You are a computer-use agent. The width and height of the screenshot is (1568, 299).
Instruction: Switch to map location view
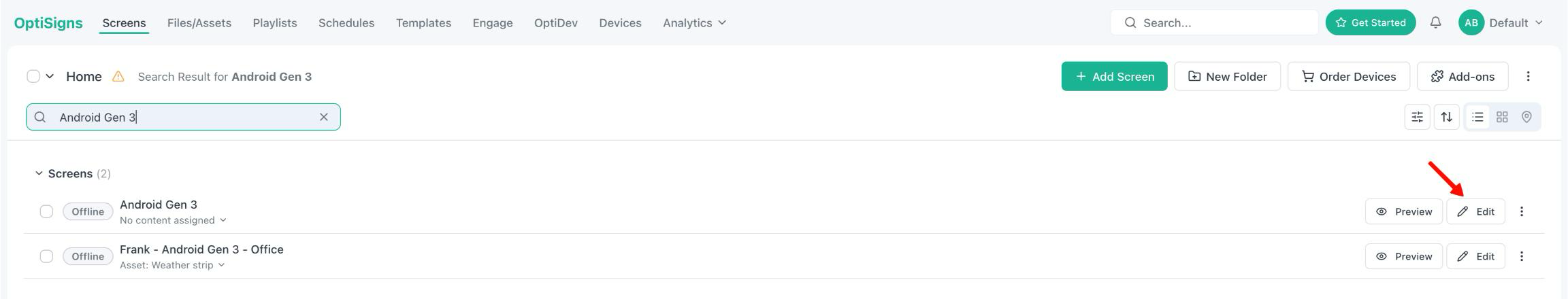(x=1526, y=117)
